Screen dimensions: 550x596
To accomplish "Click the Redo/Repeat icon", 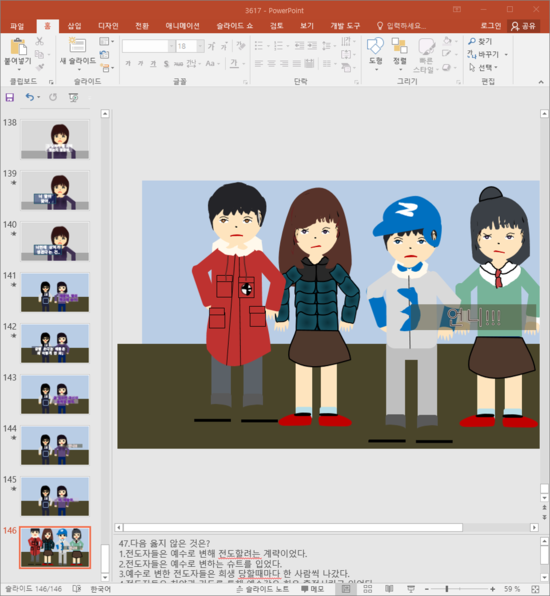I will tap(53, 97).
